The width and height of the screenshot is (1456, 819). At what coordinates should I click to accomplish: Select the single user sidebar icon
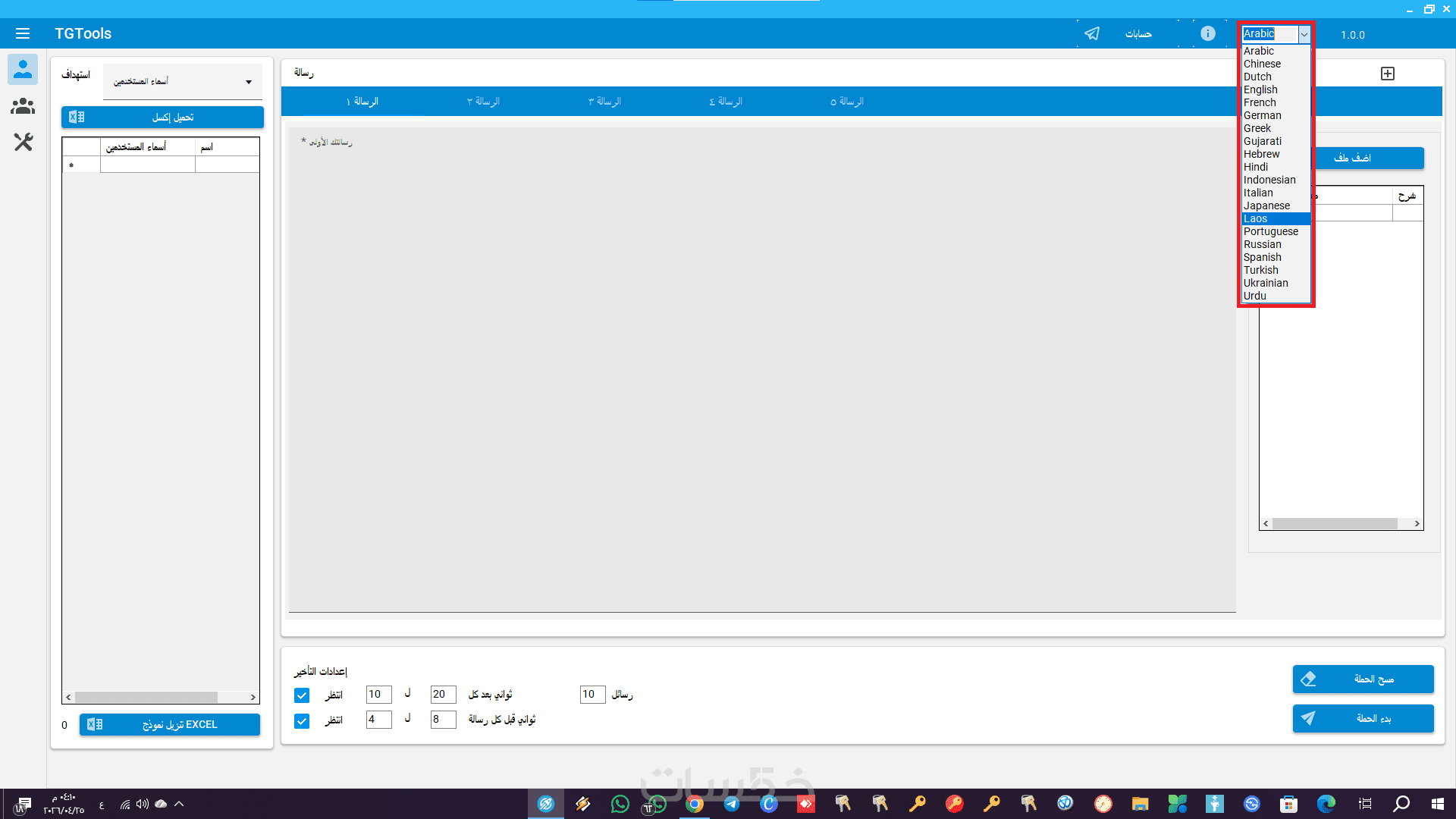click(x=23, y=69)
